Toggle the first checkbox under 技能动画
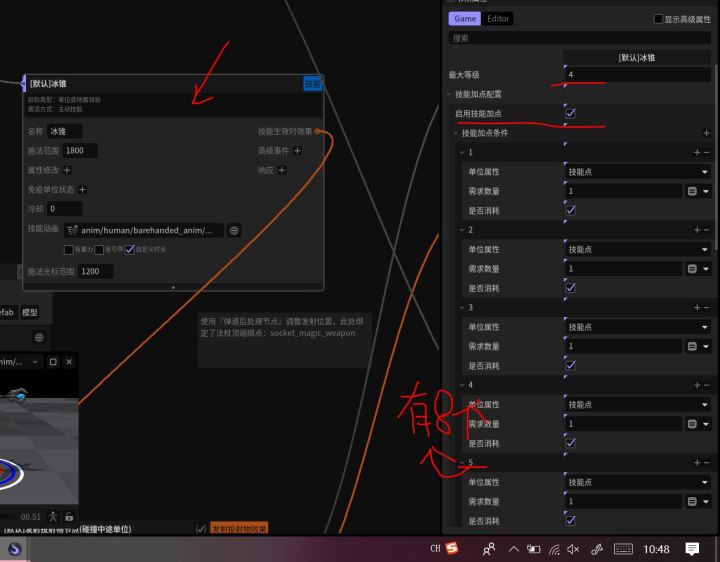The width and height of the screenshot is (720, 562). pyautogui.click(x=69, y=249)
